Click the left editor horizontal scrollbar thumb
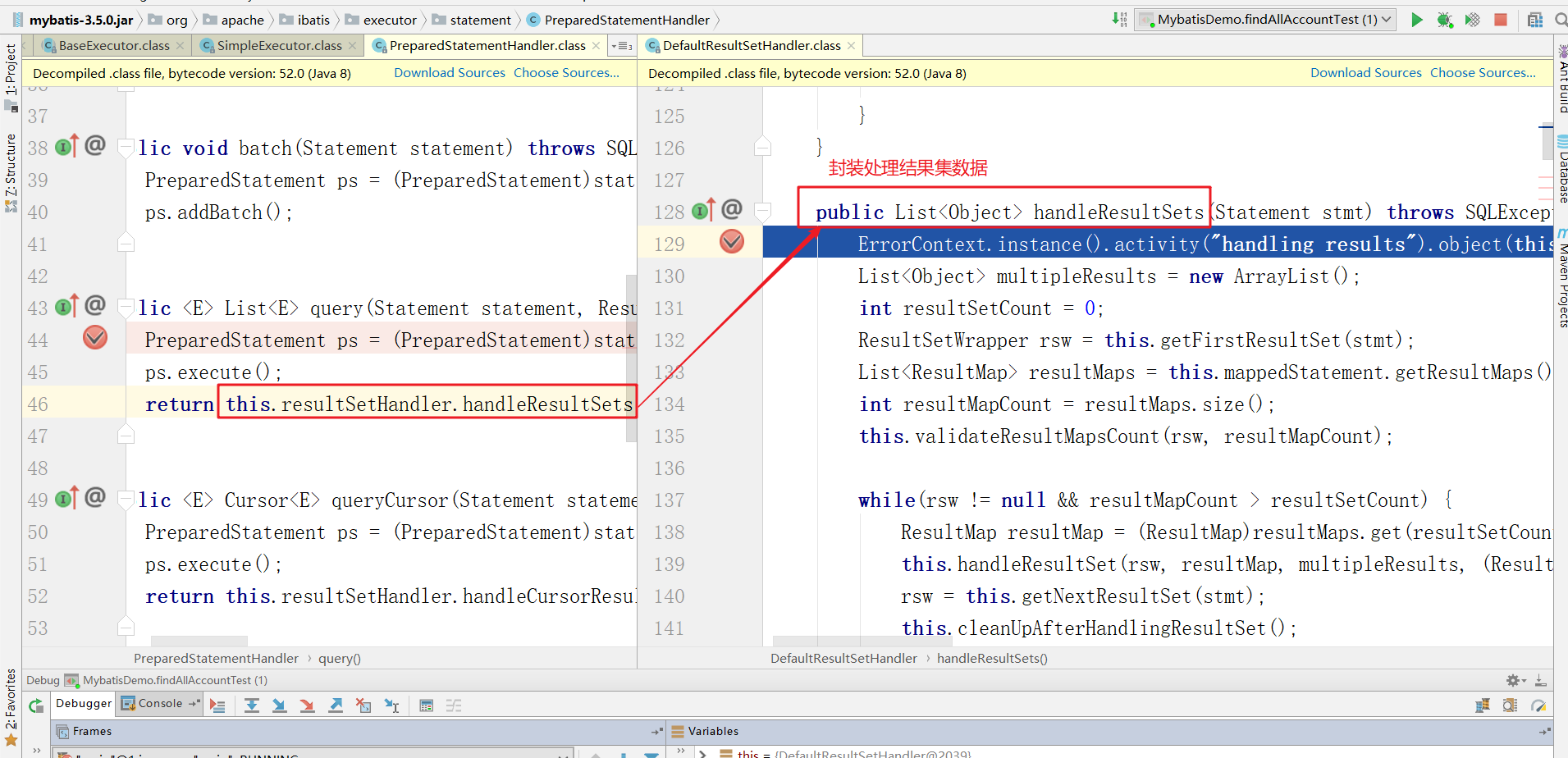The width and height of the screenshot is (1568, 758). pyautogui.click(x=199, y=642)
